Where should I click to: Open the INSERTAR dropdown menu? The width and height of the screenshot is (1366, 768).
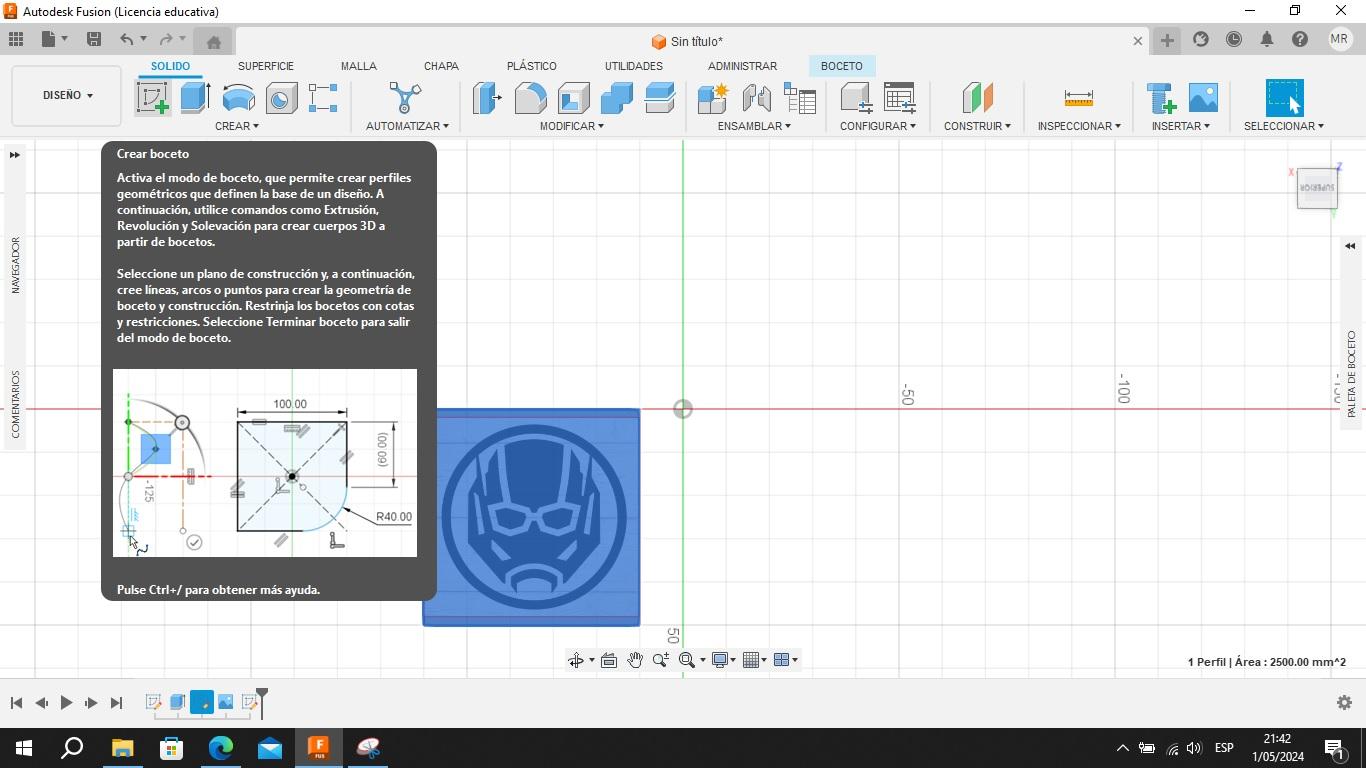point(1181,126)
